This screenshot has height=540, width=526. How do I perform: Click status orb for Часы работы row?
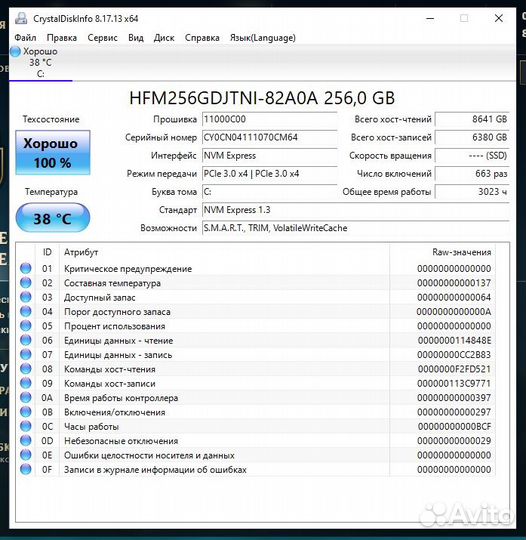pos(25,426)
